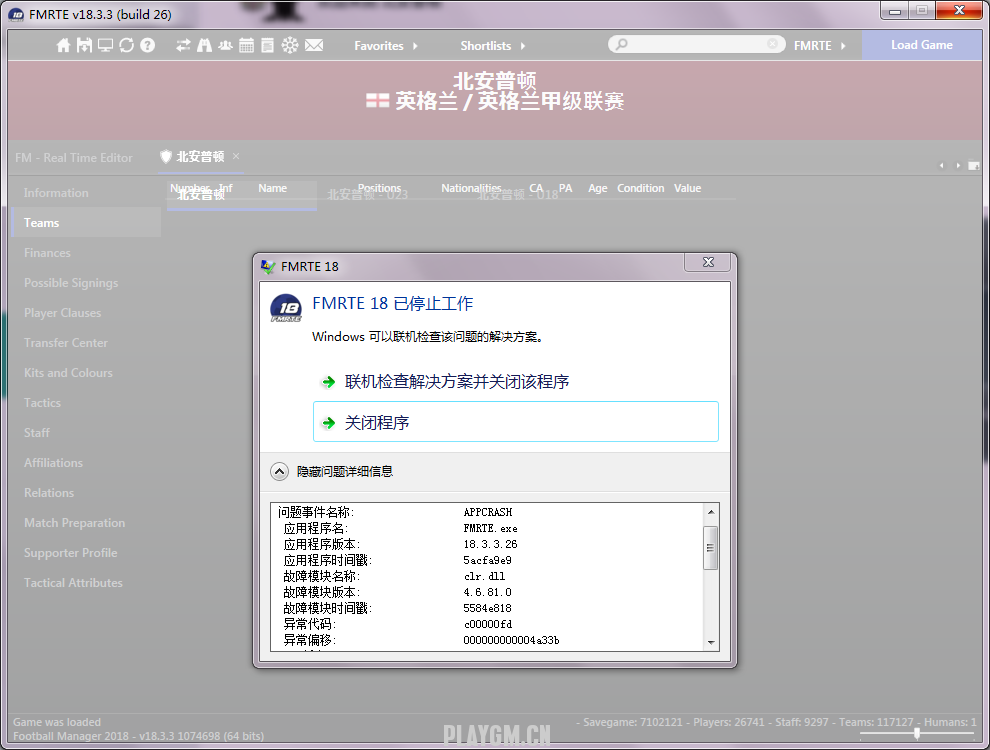Click exception code c00000fd value
The height and width of the screenshot is (750, 990).
tap(487, 624)
